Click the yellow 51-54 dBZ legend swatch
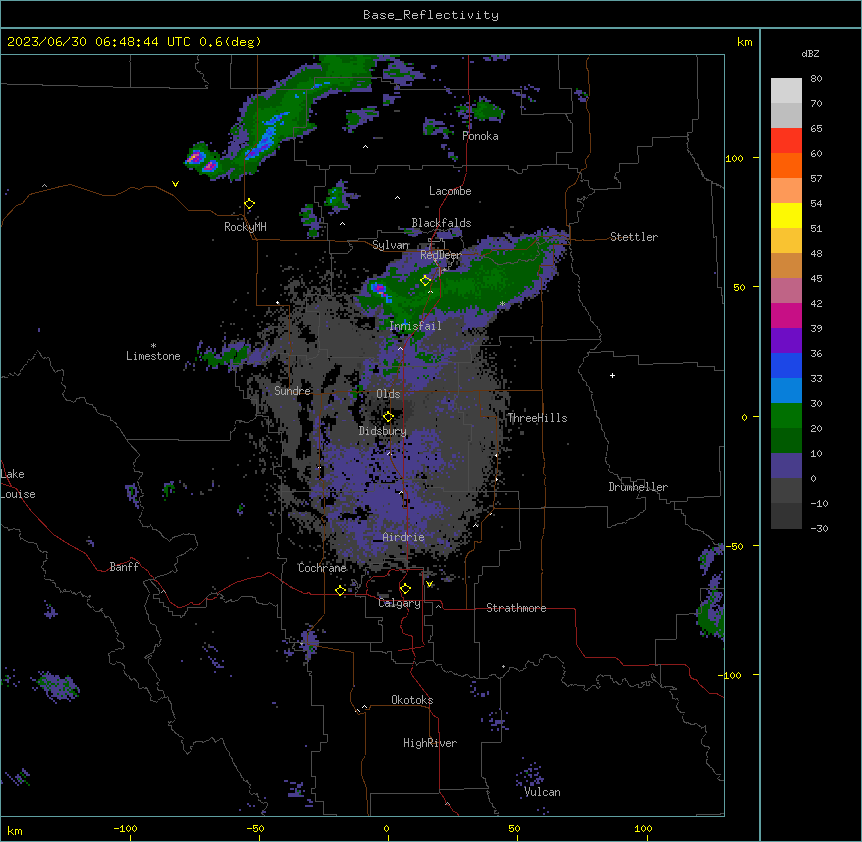The width and height of the screenshot is (862, 842). point(786,215)
